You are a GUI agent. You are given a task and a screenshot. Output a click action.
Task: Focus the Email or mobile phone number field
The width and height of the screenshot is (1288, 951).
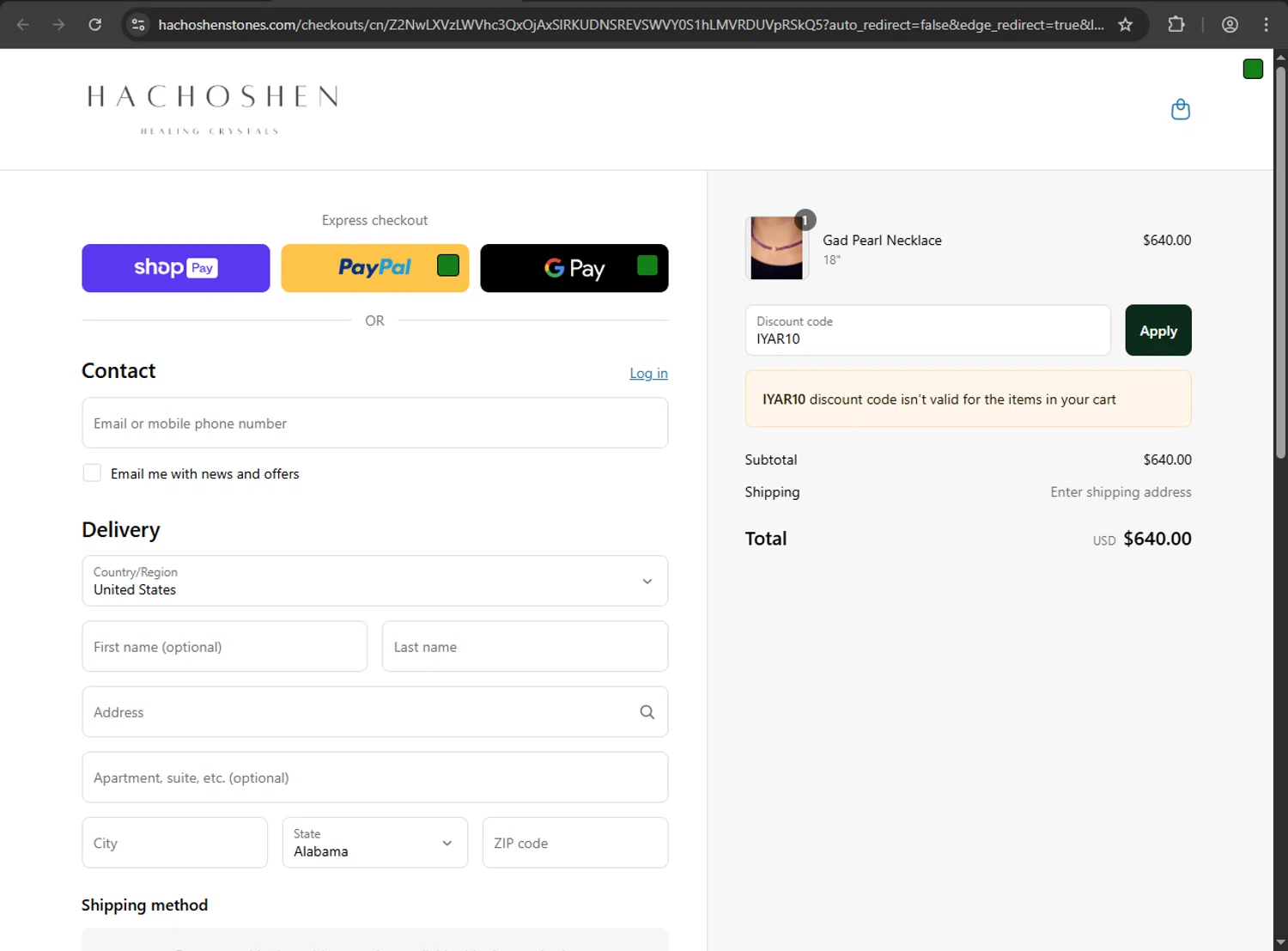pyautogui.click(x=375, y=423)
